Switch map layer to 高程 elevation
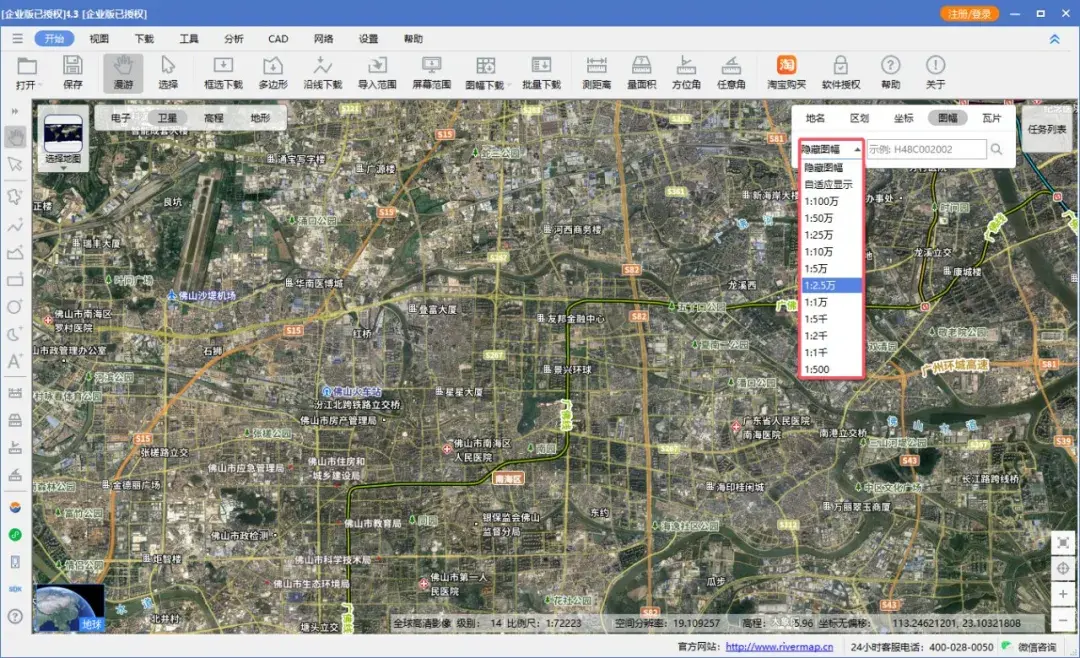The image size is (1080, 658). point(213,118)
